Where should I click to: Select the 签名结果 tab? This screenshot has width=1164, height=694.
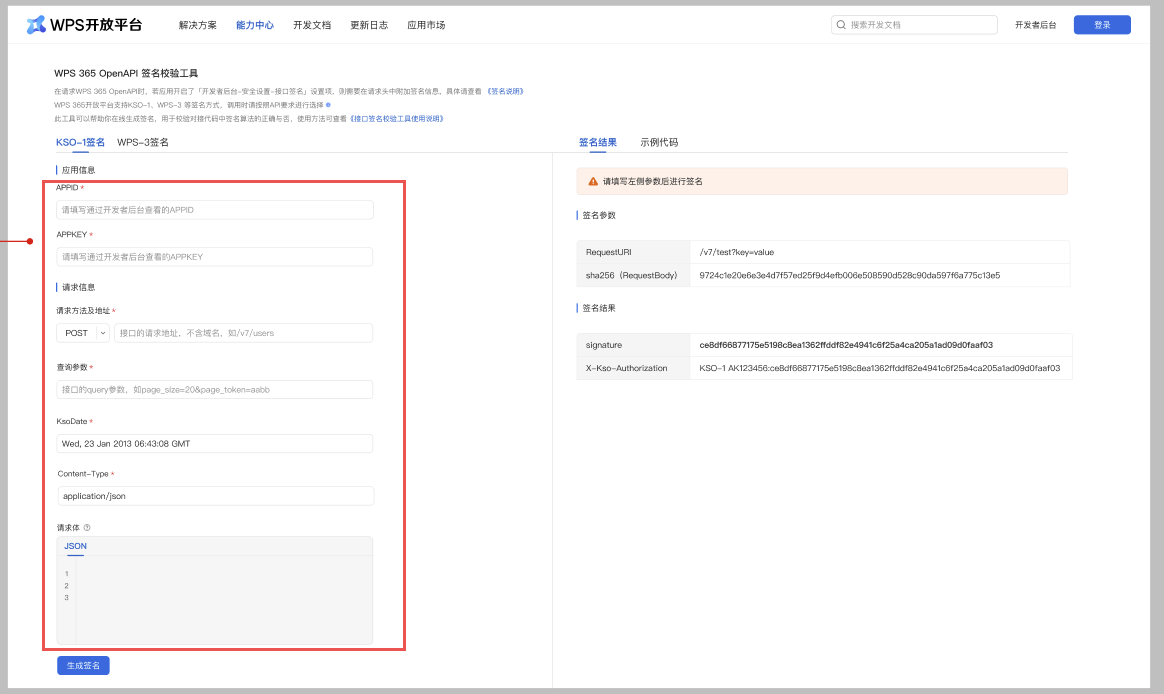[x=598, y=143]
